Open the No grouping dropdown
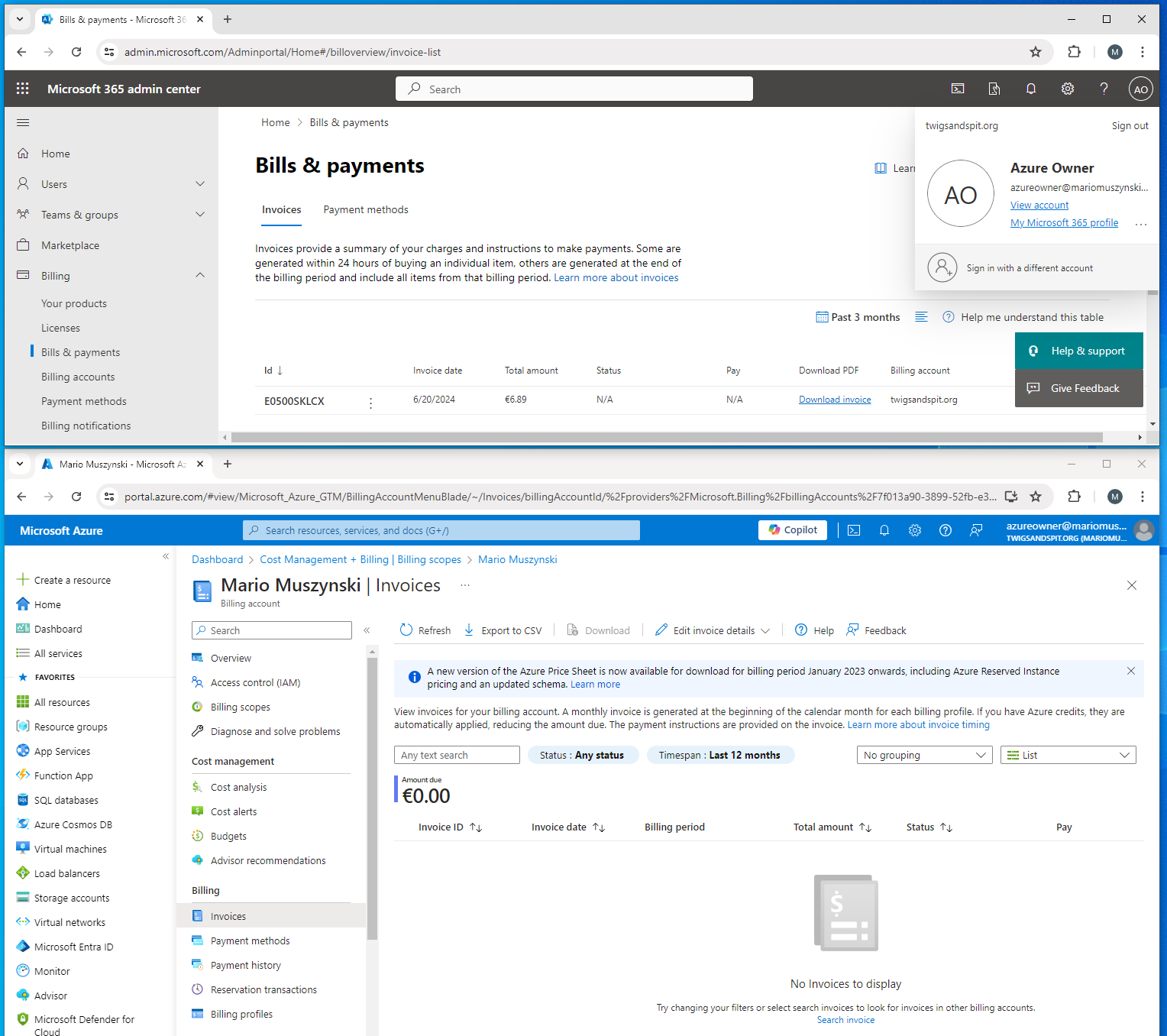The height and width of the screenshot is (1036, 1167). click(924, 755)
